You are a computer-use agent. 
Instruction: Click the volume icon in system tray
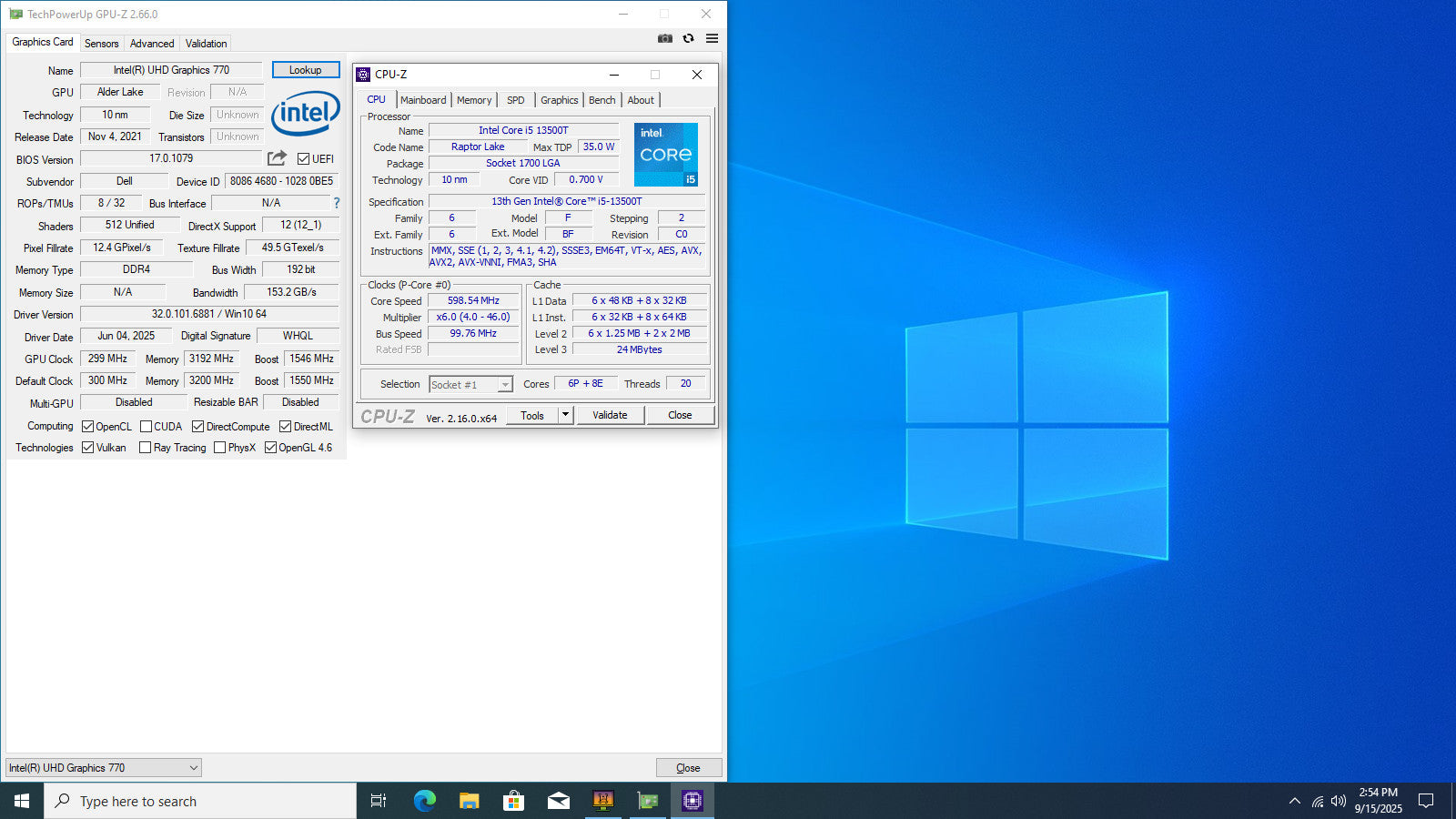click(1338, 801)
